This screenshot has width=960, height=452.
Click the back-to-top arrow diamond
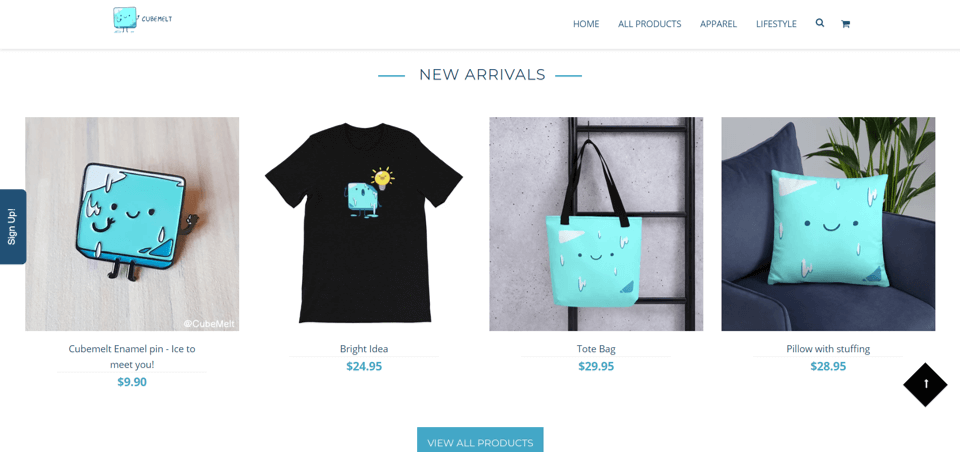(926, 384)
